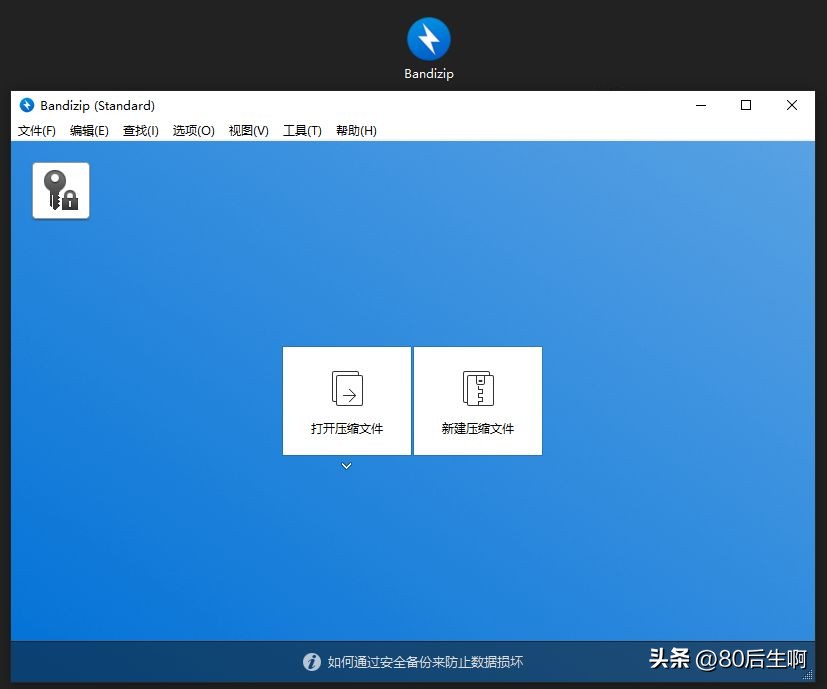
Task: Open the 工具(T) menu
Action: pos(302,130)
